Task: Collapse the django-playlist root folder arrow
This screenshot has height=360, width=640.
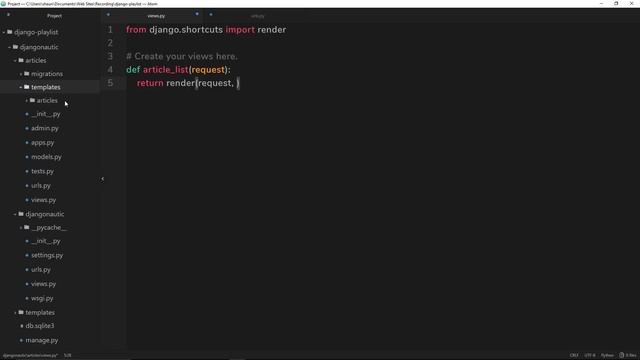Action: point(4,32)
